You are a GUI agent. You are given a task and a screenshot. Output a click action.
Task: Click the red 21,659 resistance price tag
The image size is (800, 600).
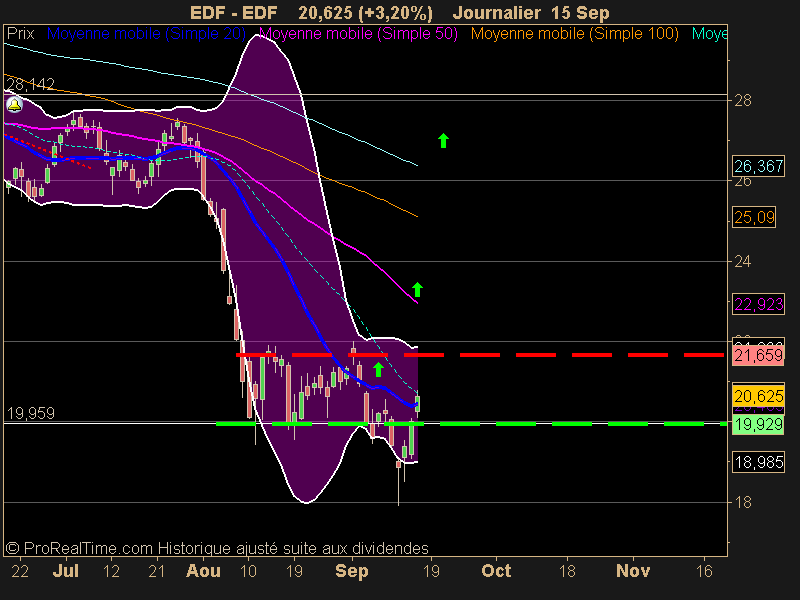tap(758, 355)
